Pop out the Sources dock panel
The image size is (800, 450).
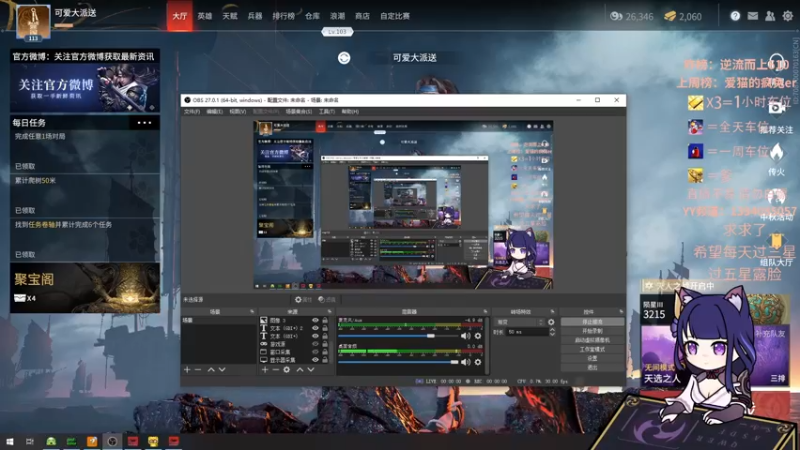tap(329, 311)
